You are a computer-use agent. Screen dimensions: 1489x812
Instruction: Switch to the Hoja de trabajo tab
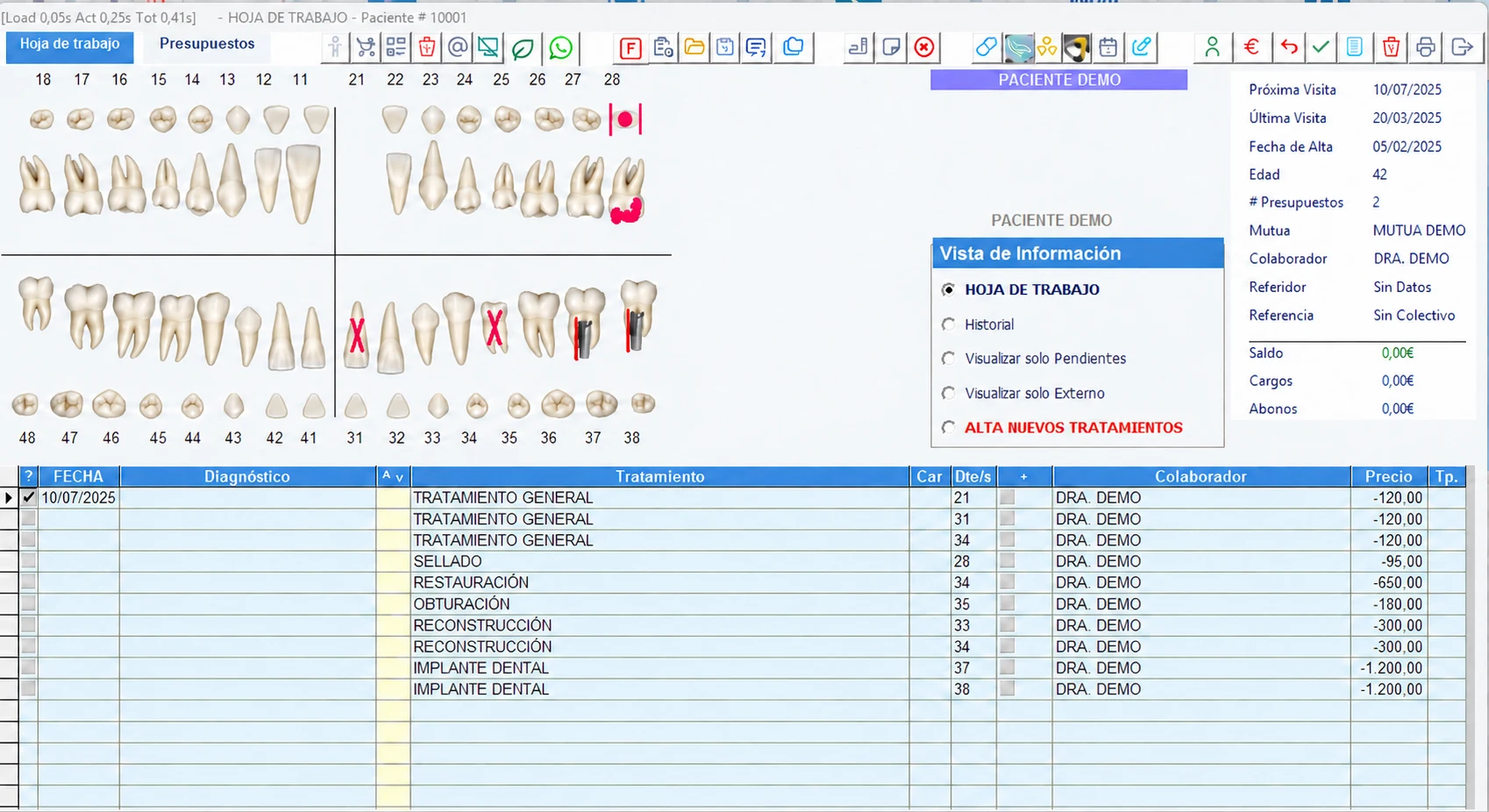(70, 46)
